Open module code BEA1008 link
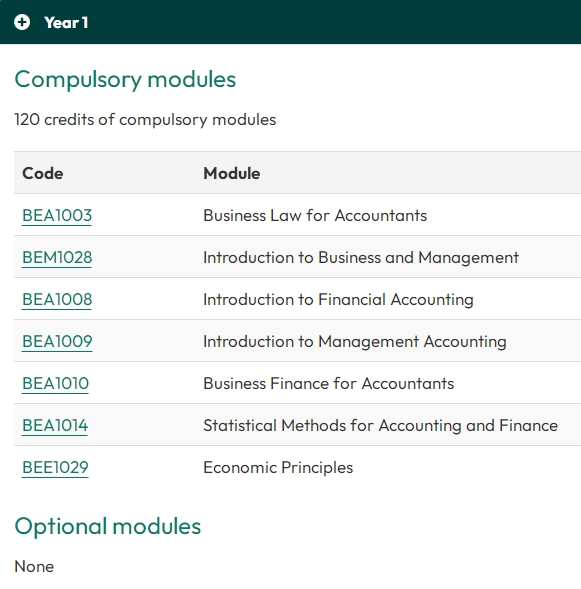The image size is (581, 589). click(57, 300)
